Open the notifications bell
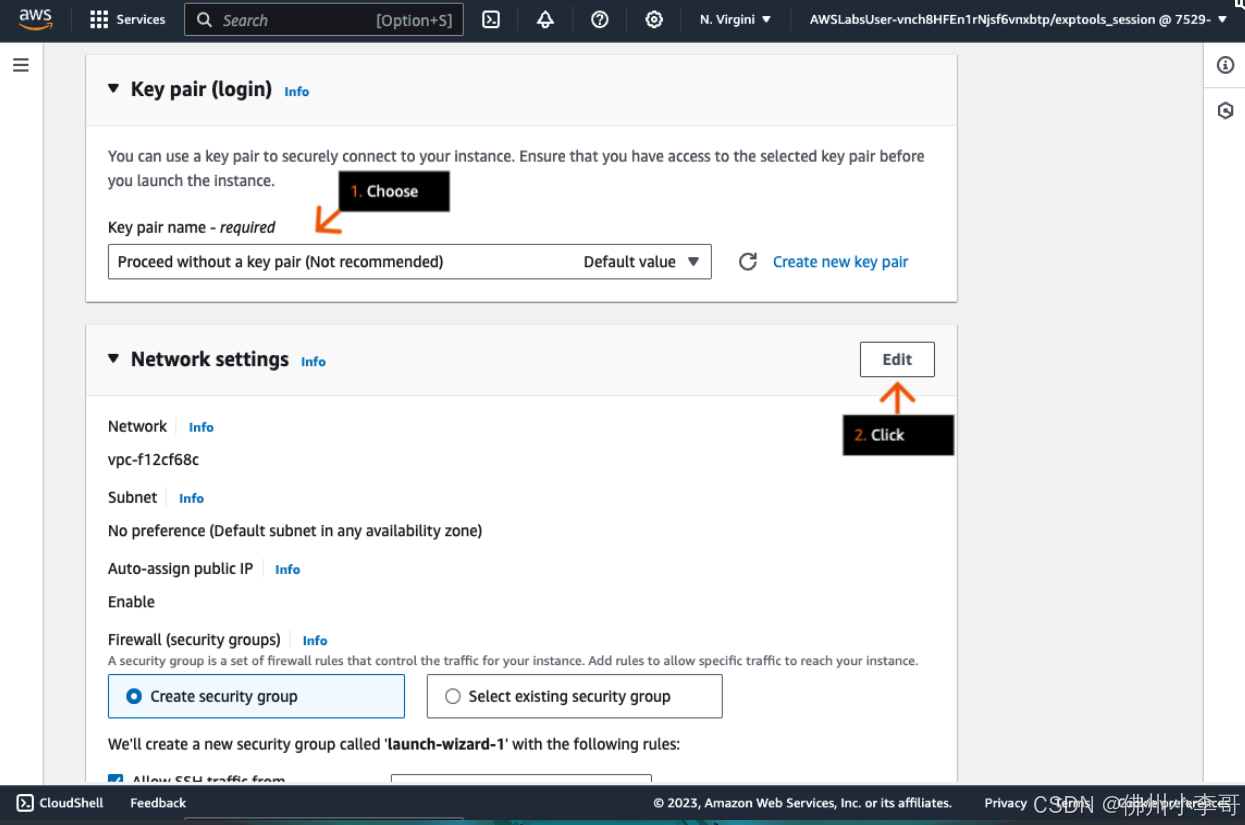The height and width of the screenshot is (825, 1245). 545,20
